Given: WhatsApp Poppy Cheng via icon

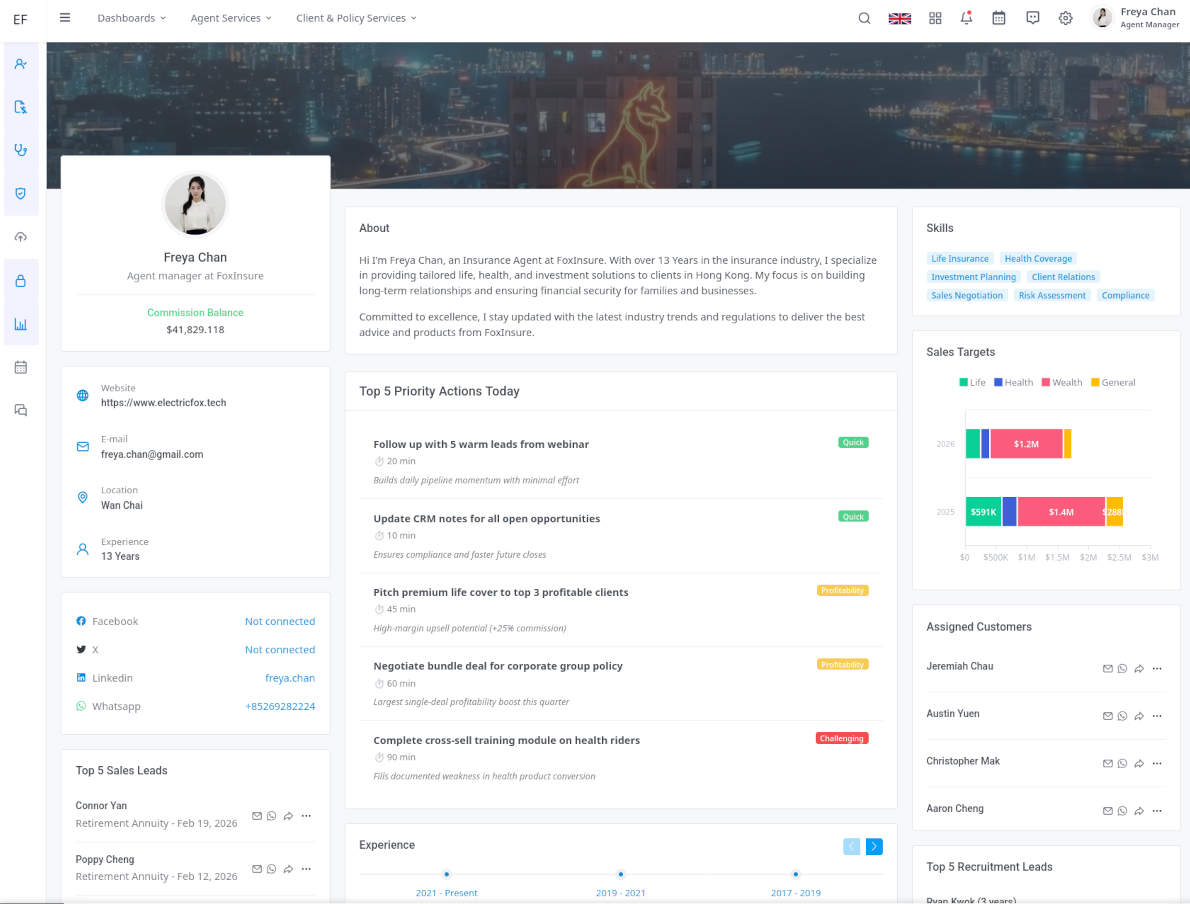Looking at the screenshot, I should [x=272, y=869].
